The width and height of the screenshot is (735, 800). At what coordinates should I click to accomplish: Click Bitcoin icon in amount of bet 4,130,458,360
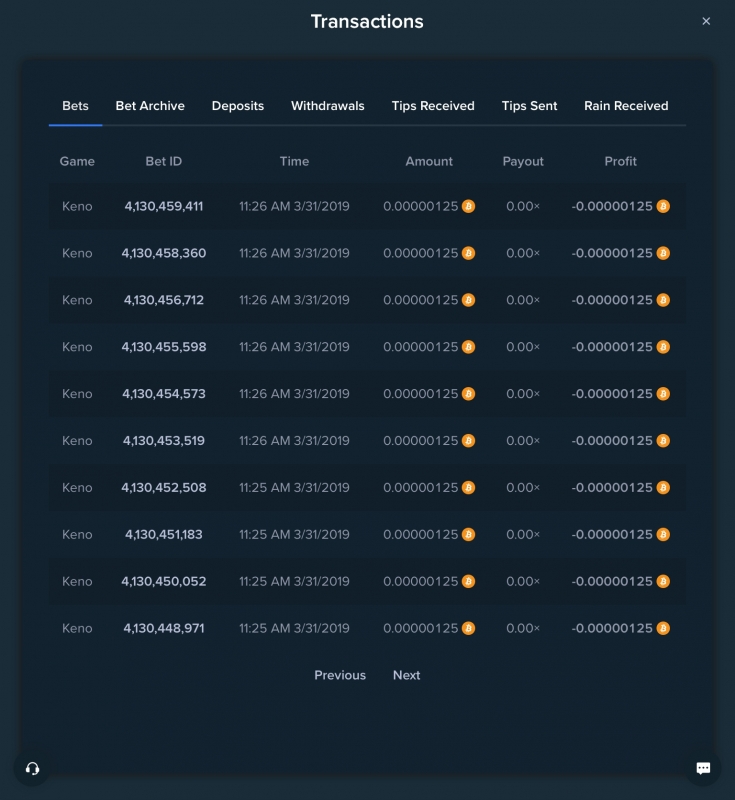coord(468,253)
